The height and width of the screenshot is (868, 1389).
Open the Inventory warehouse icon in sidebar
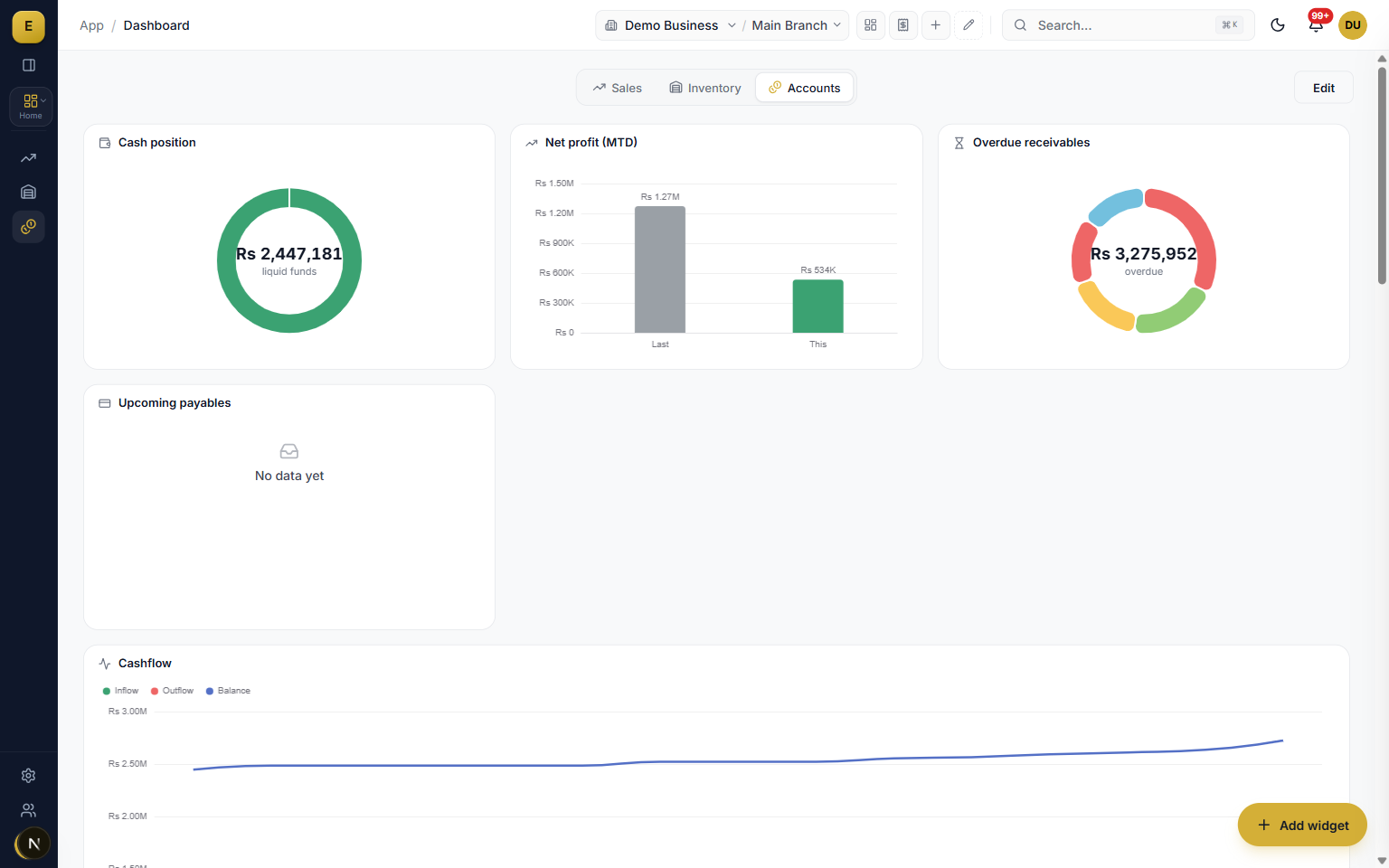pyautogui.click(x=29, y=192)
